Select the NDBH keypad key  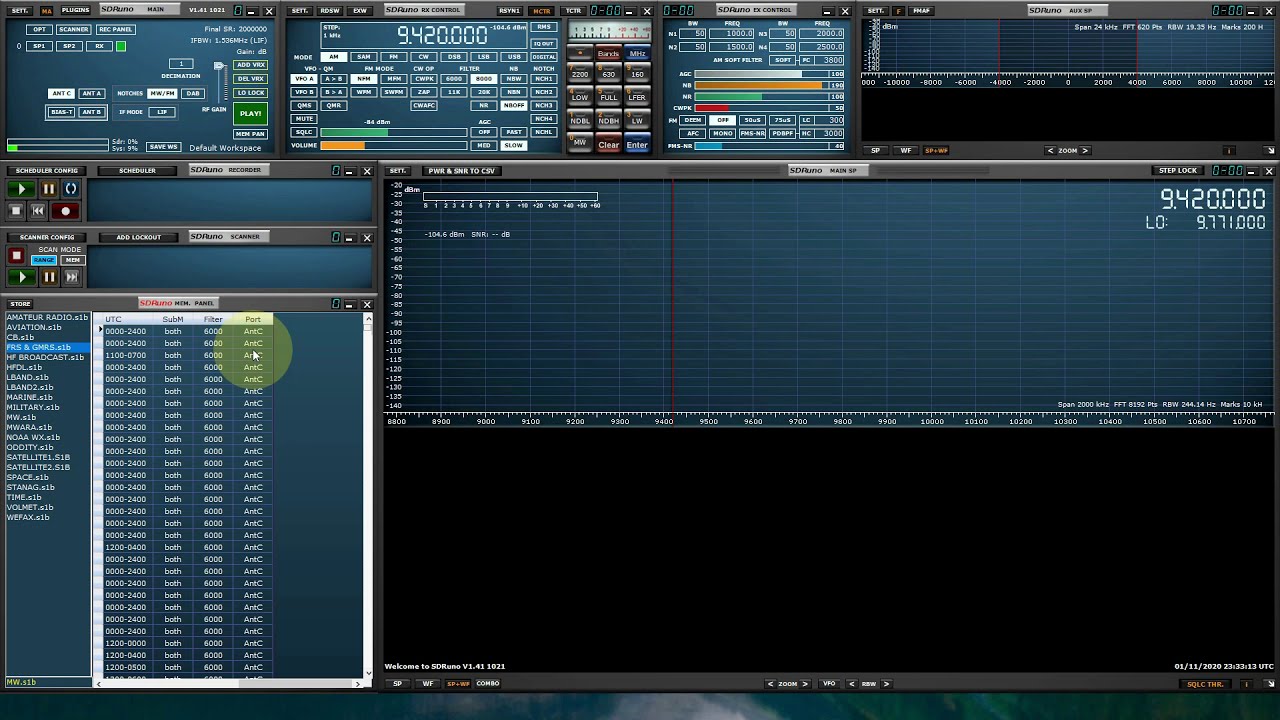point(608,121)
